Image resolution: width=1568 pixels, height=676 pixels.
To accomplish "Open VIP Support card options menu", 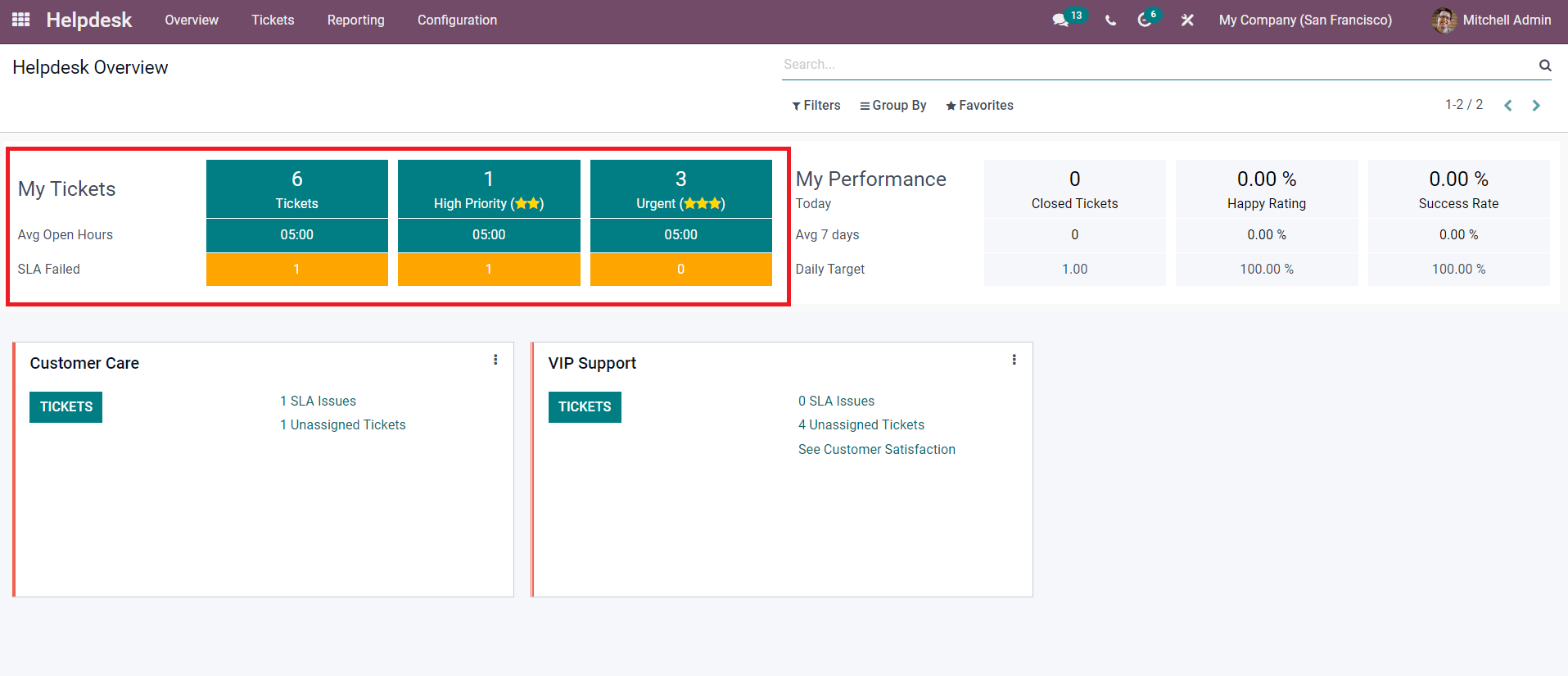I will coord(1014,360).
